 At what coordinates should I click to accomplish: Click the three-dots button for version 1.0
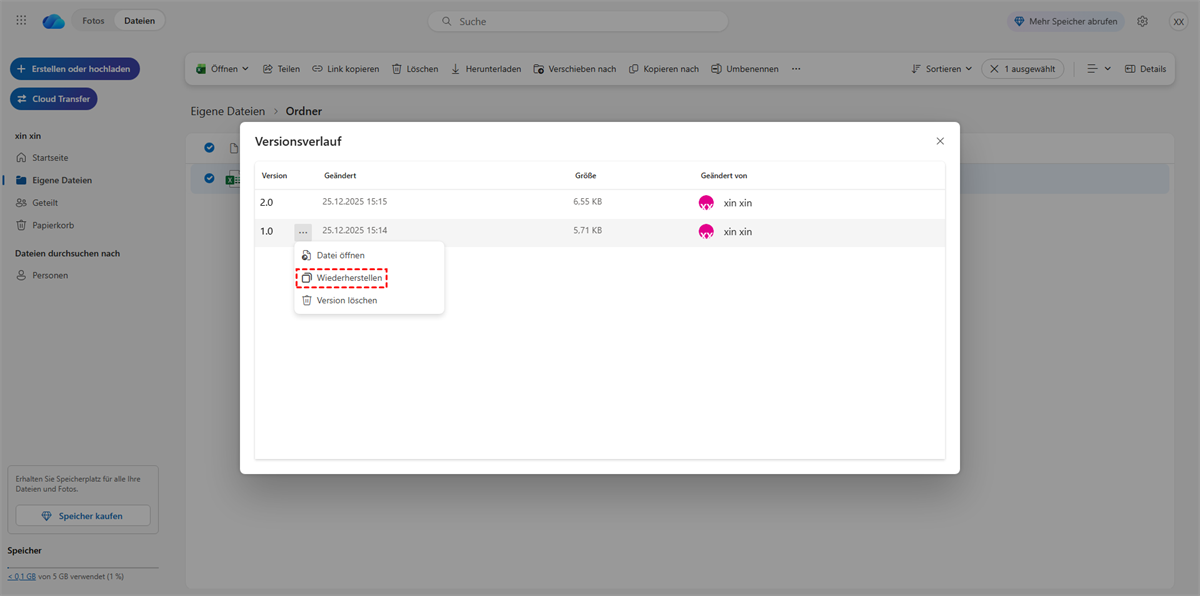click(303, 232)
